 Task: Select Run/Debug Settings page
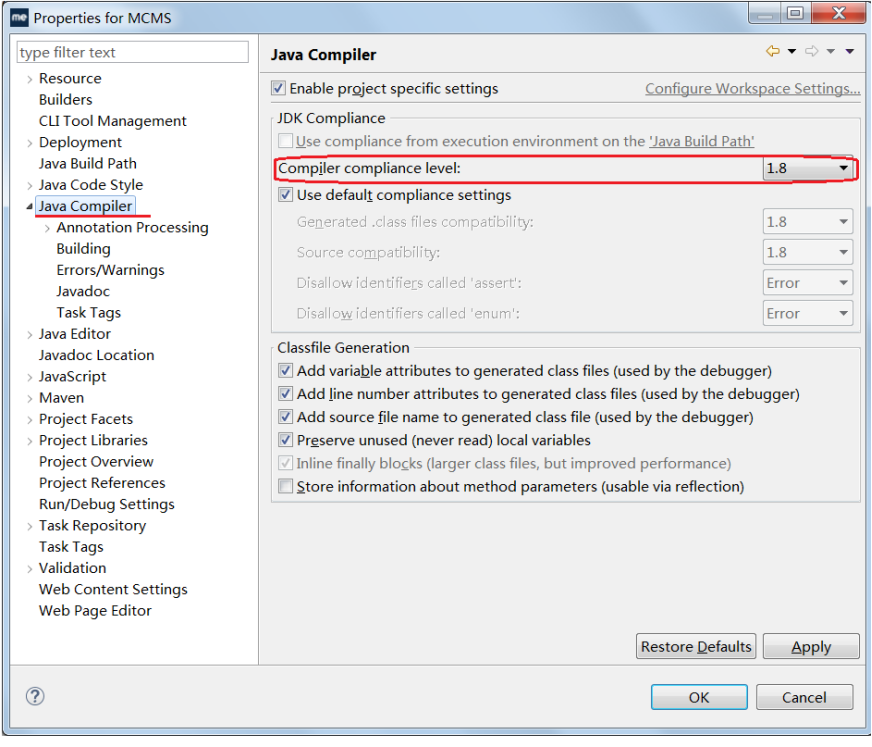[x=106, y=504]
